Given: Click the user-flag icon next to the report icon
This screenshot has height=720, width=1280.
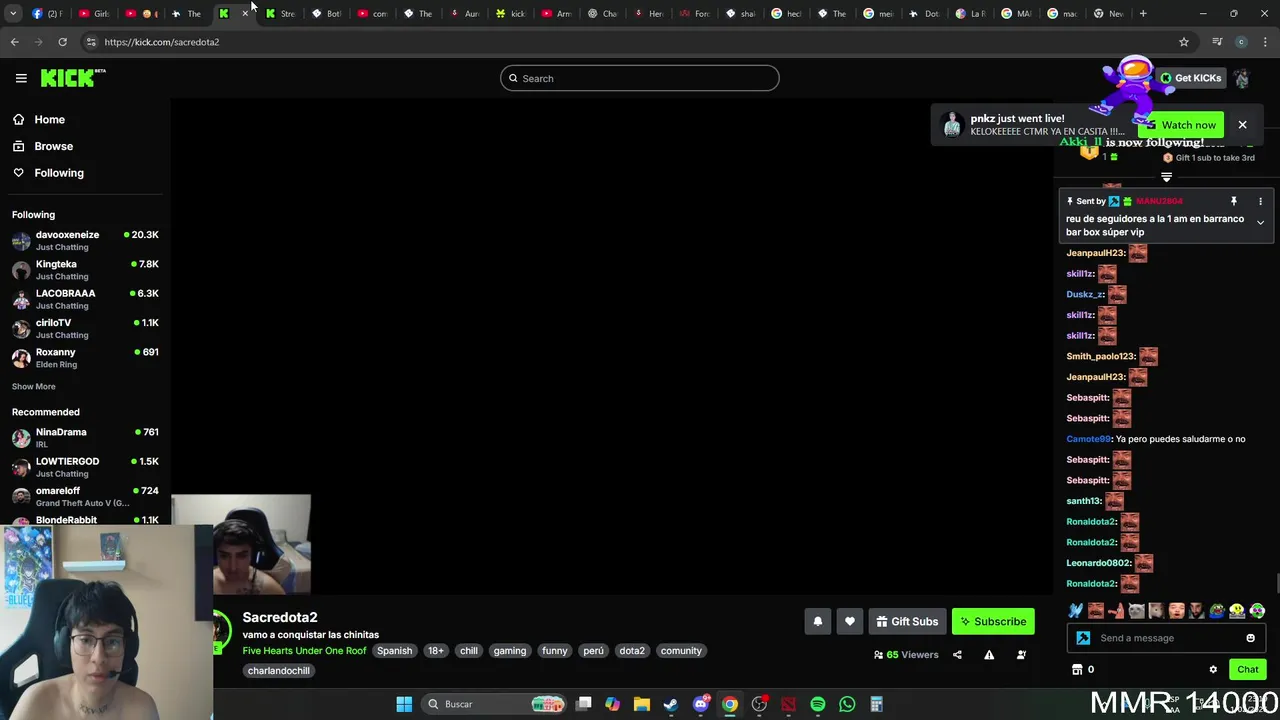Looking at the screenshot, I should pos(1021,655).
